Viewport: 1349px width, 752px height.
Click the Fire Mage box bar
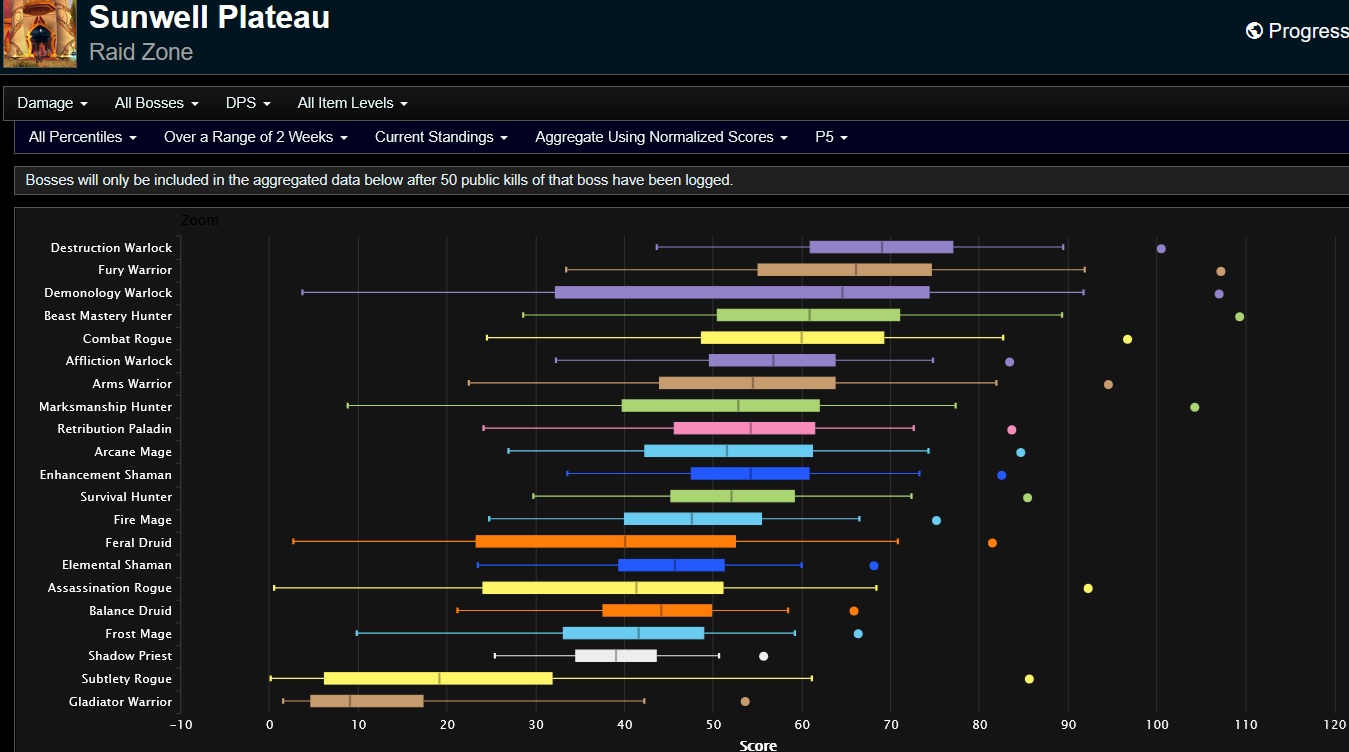[693, 519]
